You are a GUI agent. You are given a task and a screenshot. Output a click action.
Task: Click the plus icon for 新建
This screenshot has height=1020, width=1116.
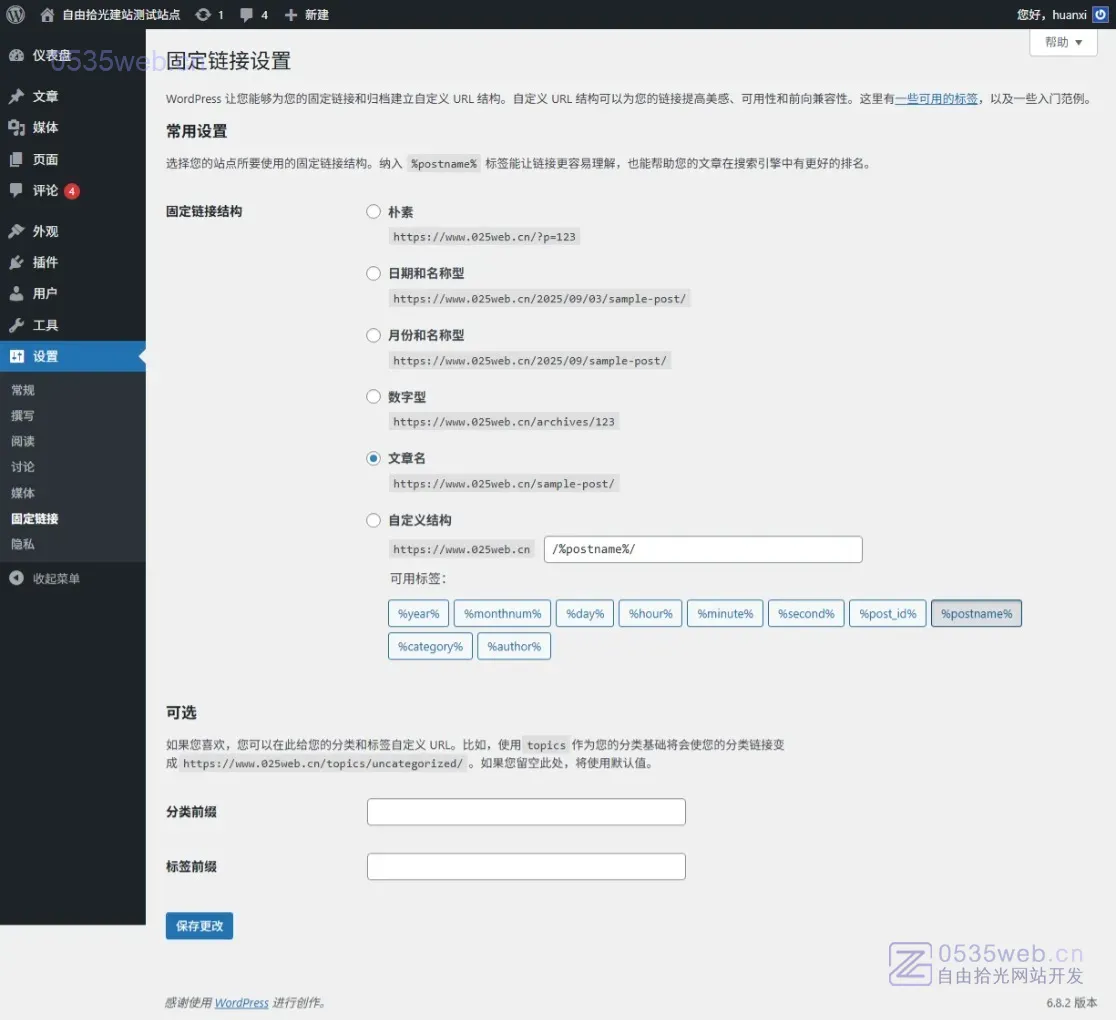click(x=291, y=15)
